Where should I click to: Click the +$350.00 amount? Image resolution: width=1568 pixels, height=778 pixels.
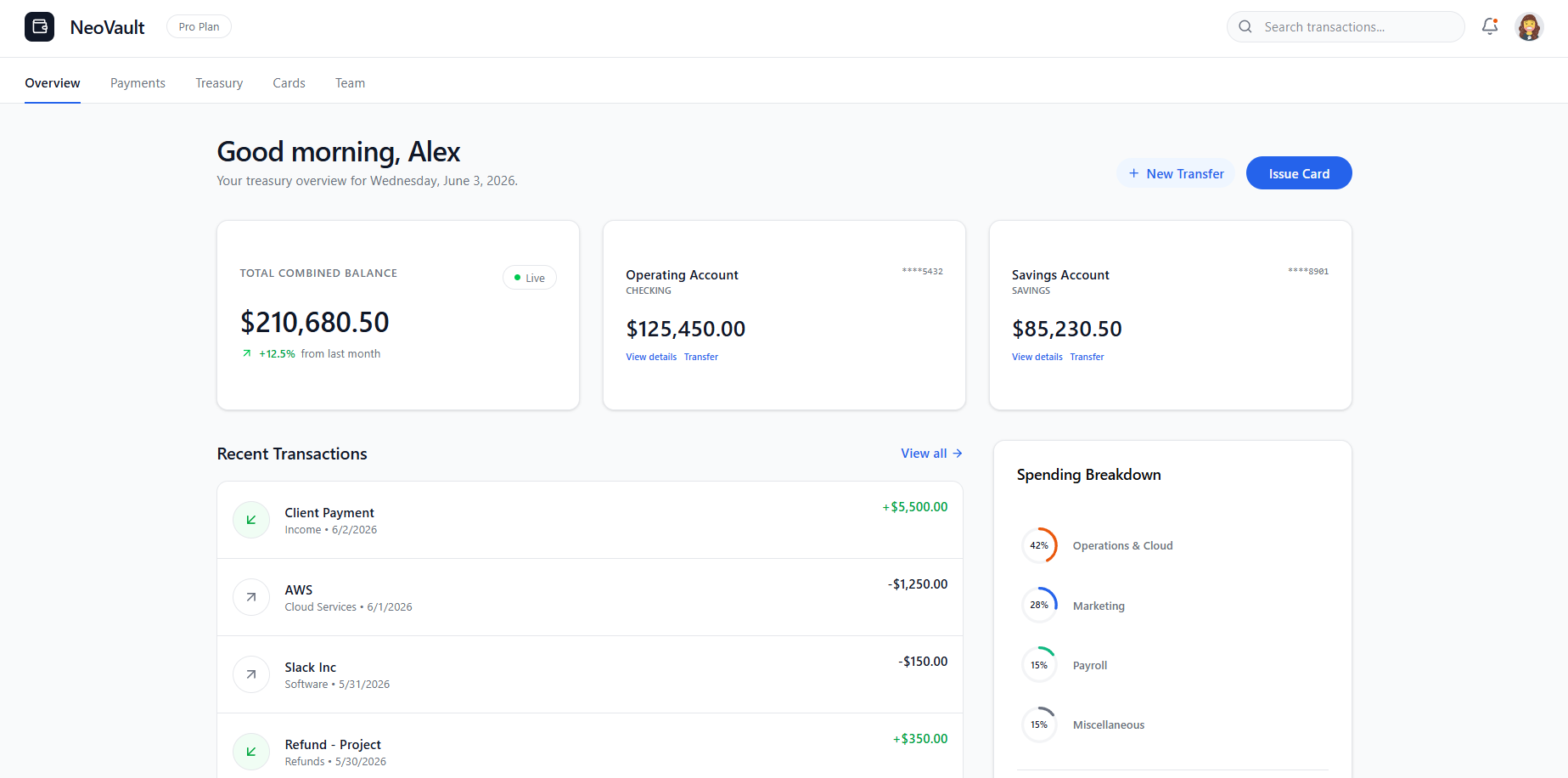click(920, 739)
